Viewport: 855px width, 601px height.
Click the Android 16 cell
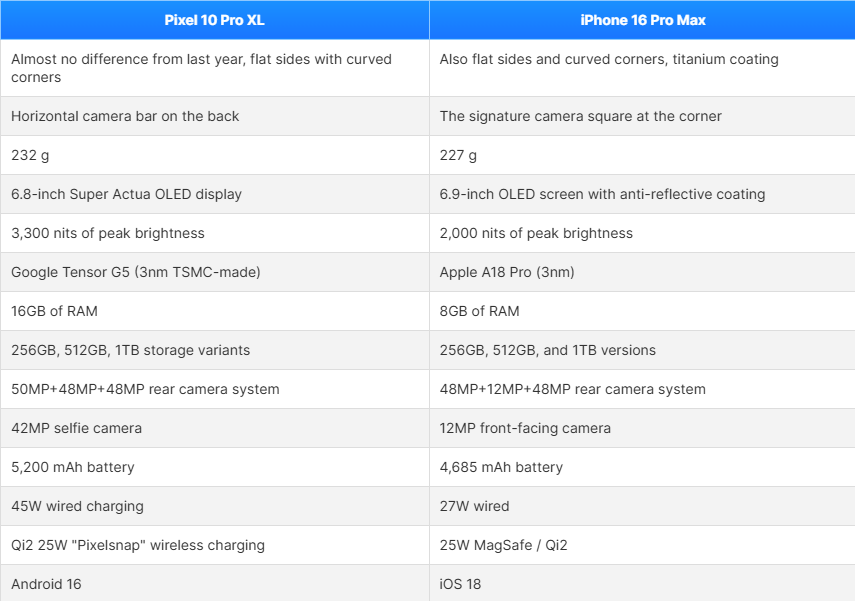[x=215, y=583]
